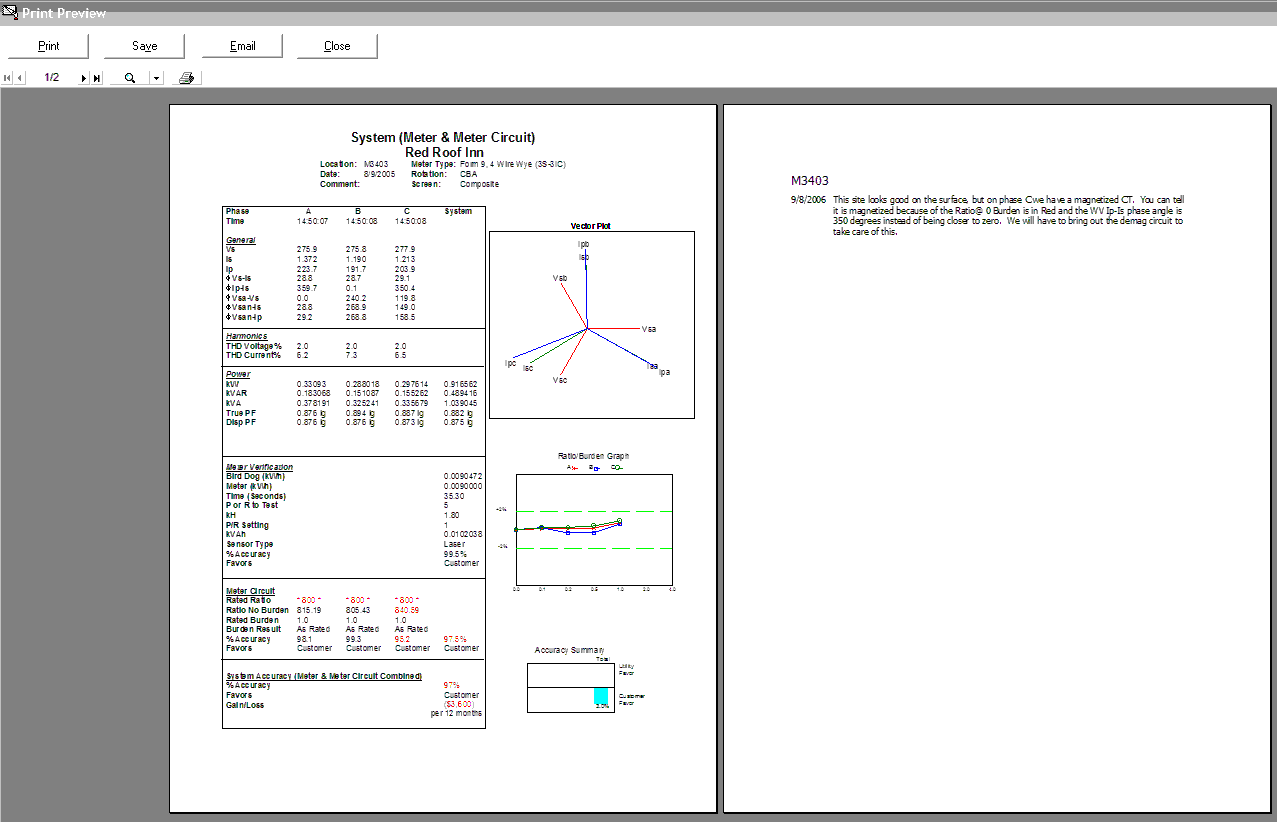Screen dimensions: 1277x822
Task: Click the 'P/R Setting' row label
Action: [247, 525]
